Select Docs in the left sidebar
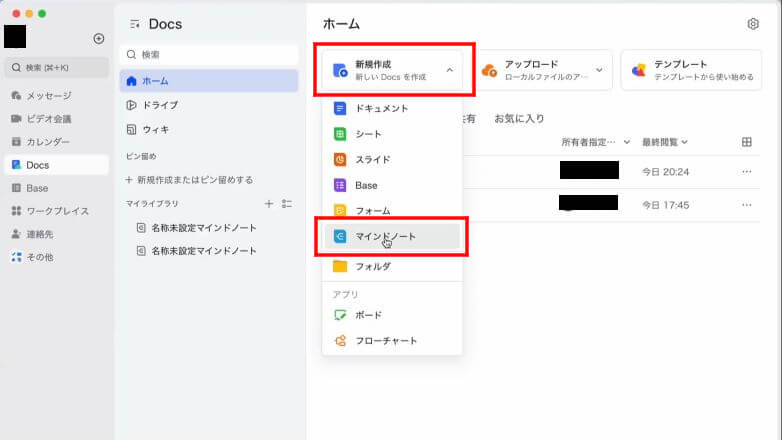The image size is (782, 440). click(56, 165)
